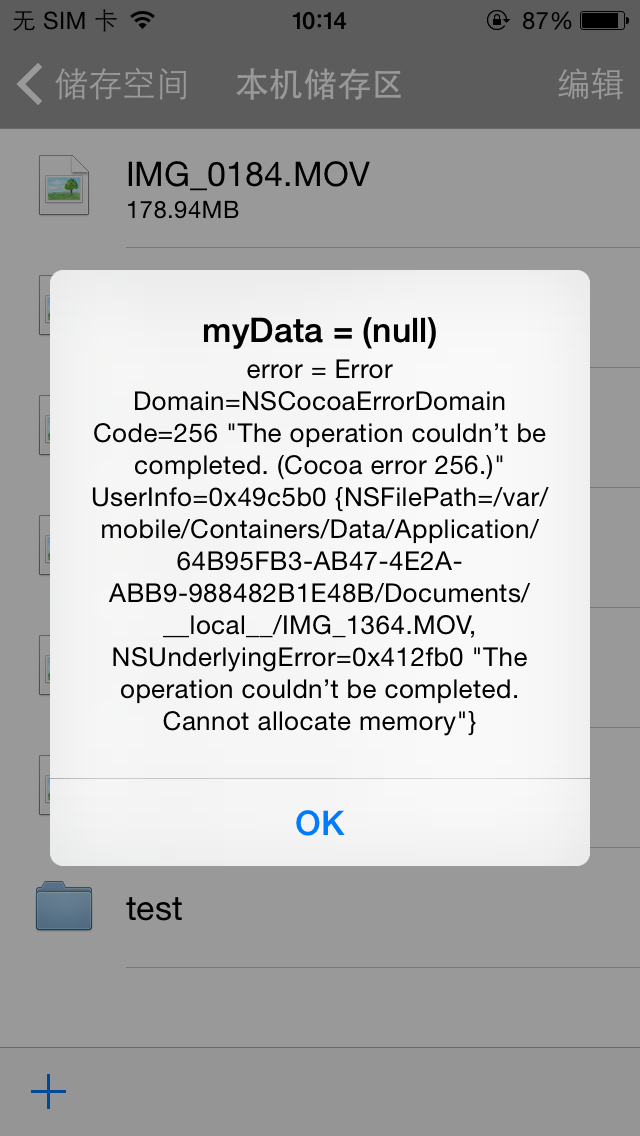Tap the Wi-Fi status icon

pos(144,20)
